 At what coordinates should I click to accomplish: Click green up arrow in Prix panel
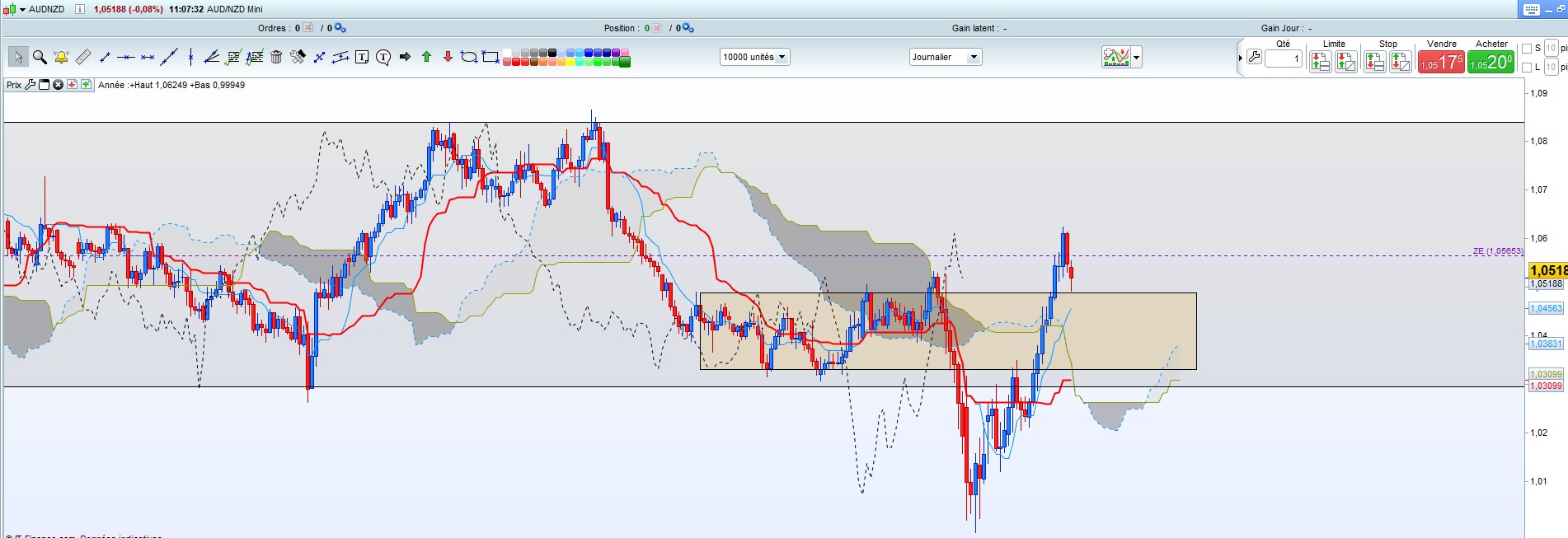[x=86, y=85]
